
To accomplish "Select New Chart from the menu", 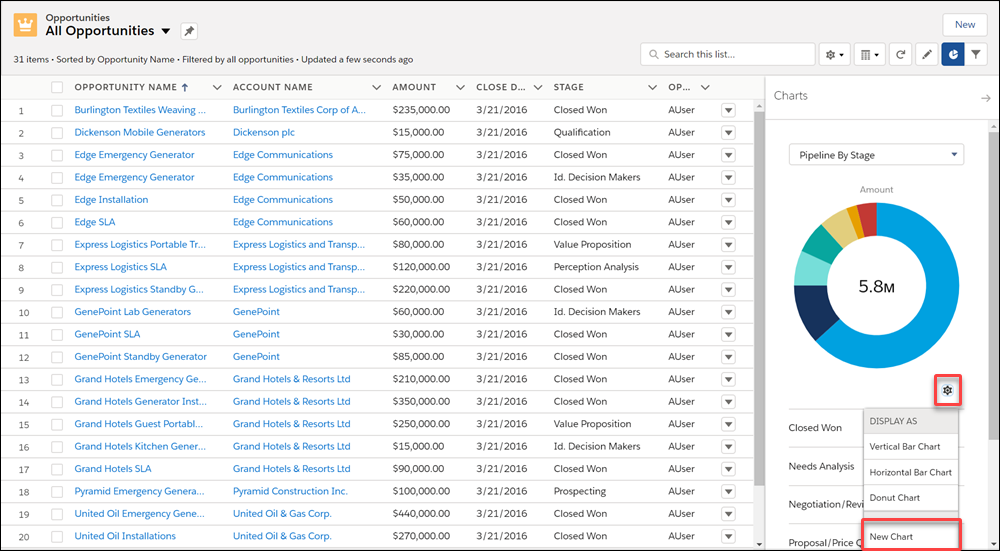I will (911, 536).
